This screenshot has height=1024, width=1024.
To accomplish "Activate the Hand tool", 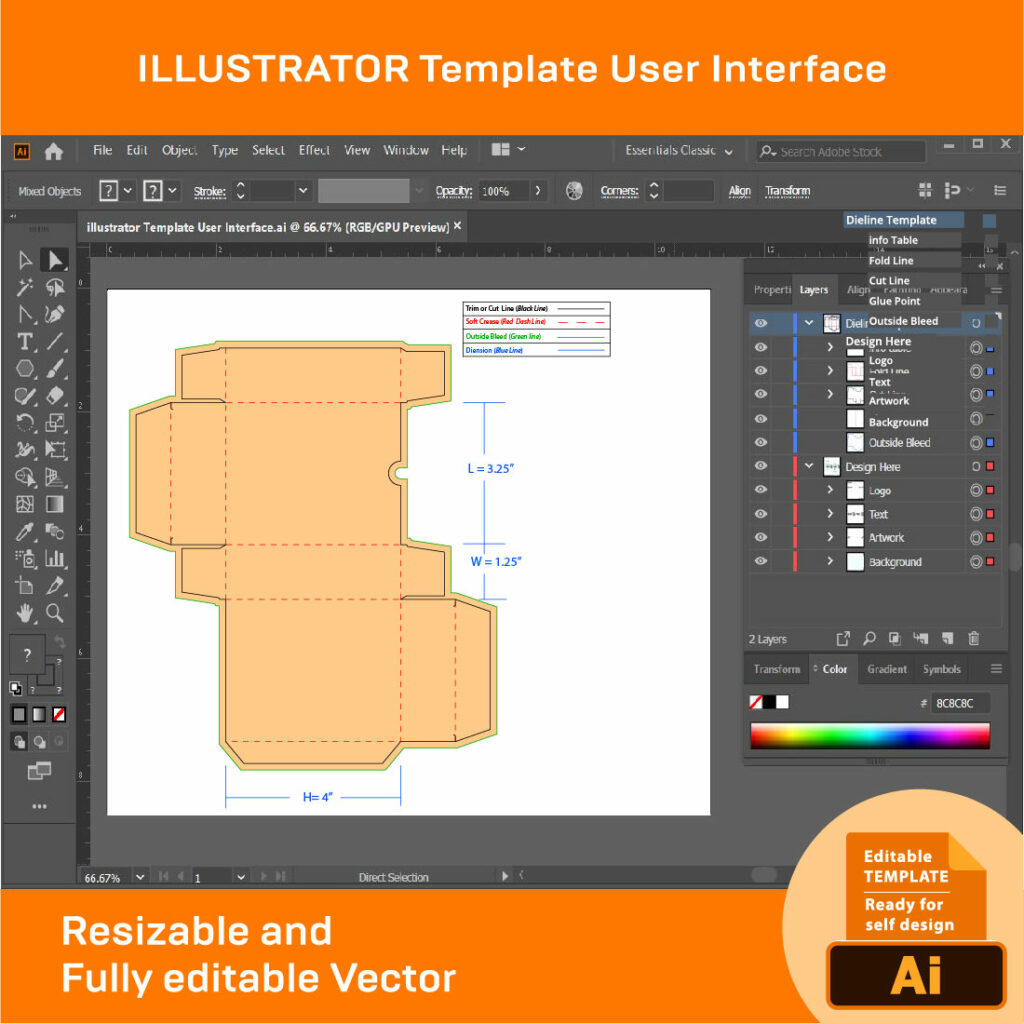I will 25,612.
